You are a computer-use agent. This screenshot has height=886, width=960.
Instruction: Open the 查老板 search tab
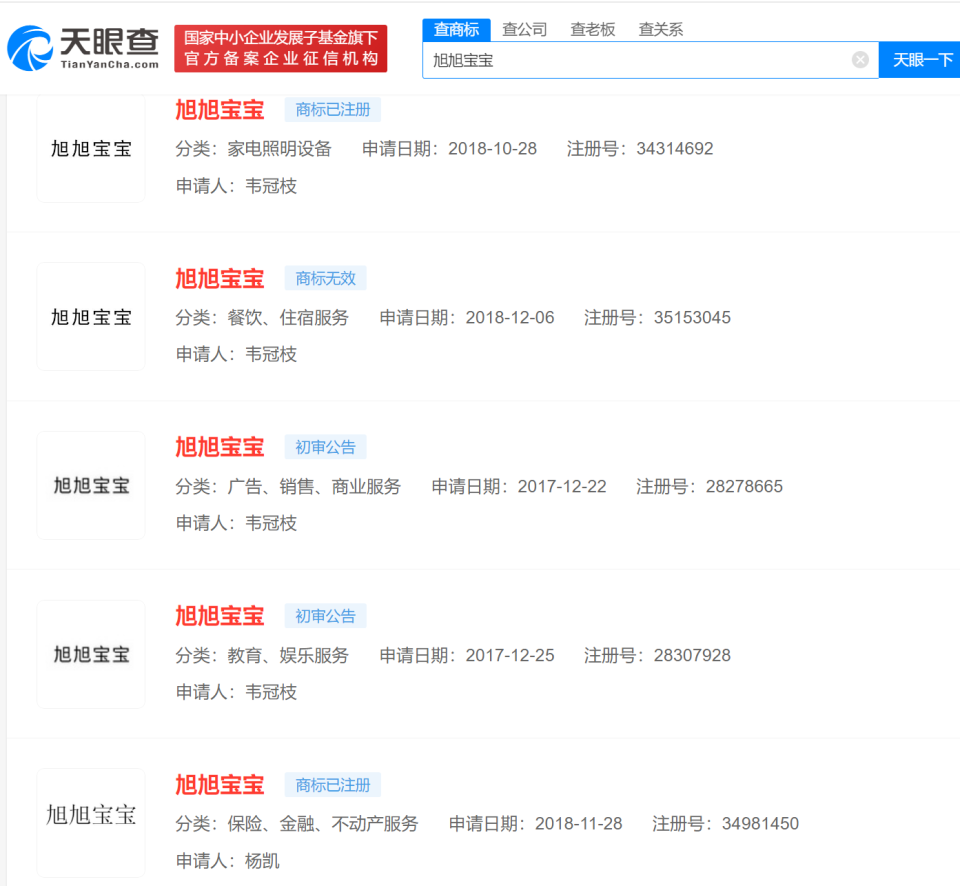point(592,29)
